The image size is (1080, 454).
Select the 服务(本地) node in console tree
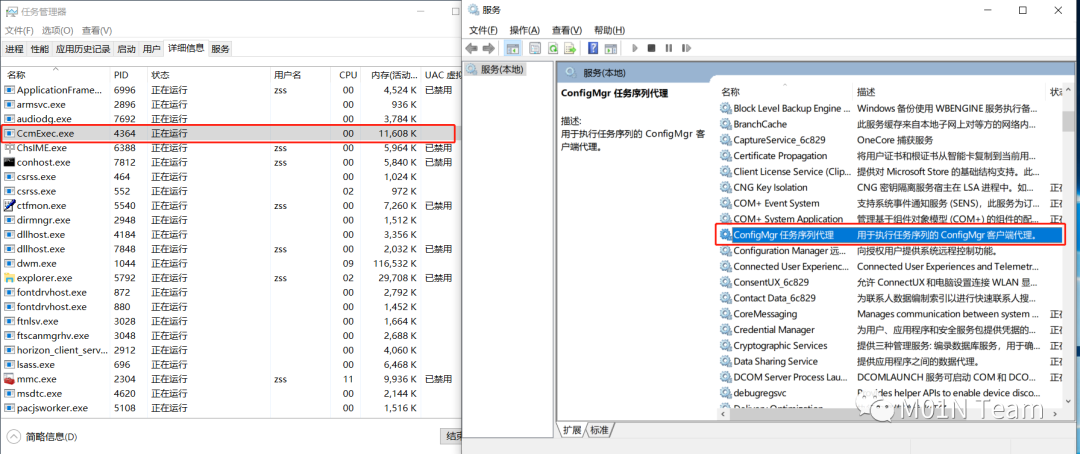point(495,69)
